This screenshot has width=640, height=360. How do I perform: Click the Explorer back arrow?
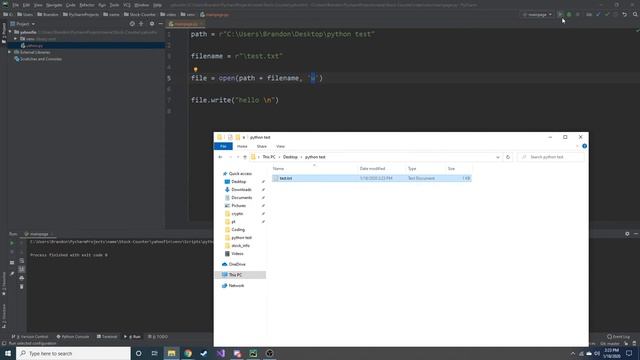(220, 157)
